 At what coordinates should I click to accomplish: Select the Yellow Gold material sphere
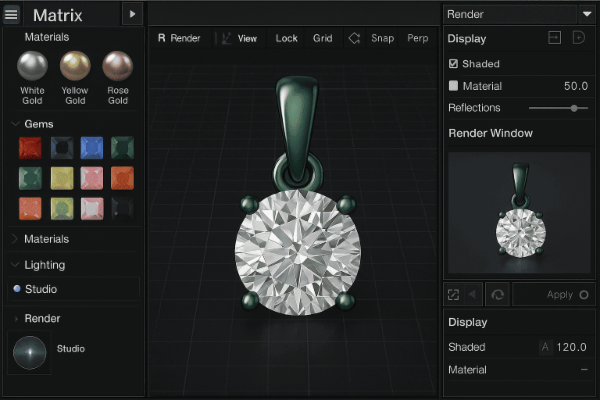point(75,66)
